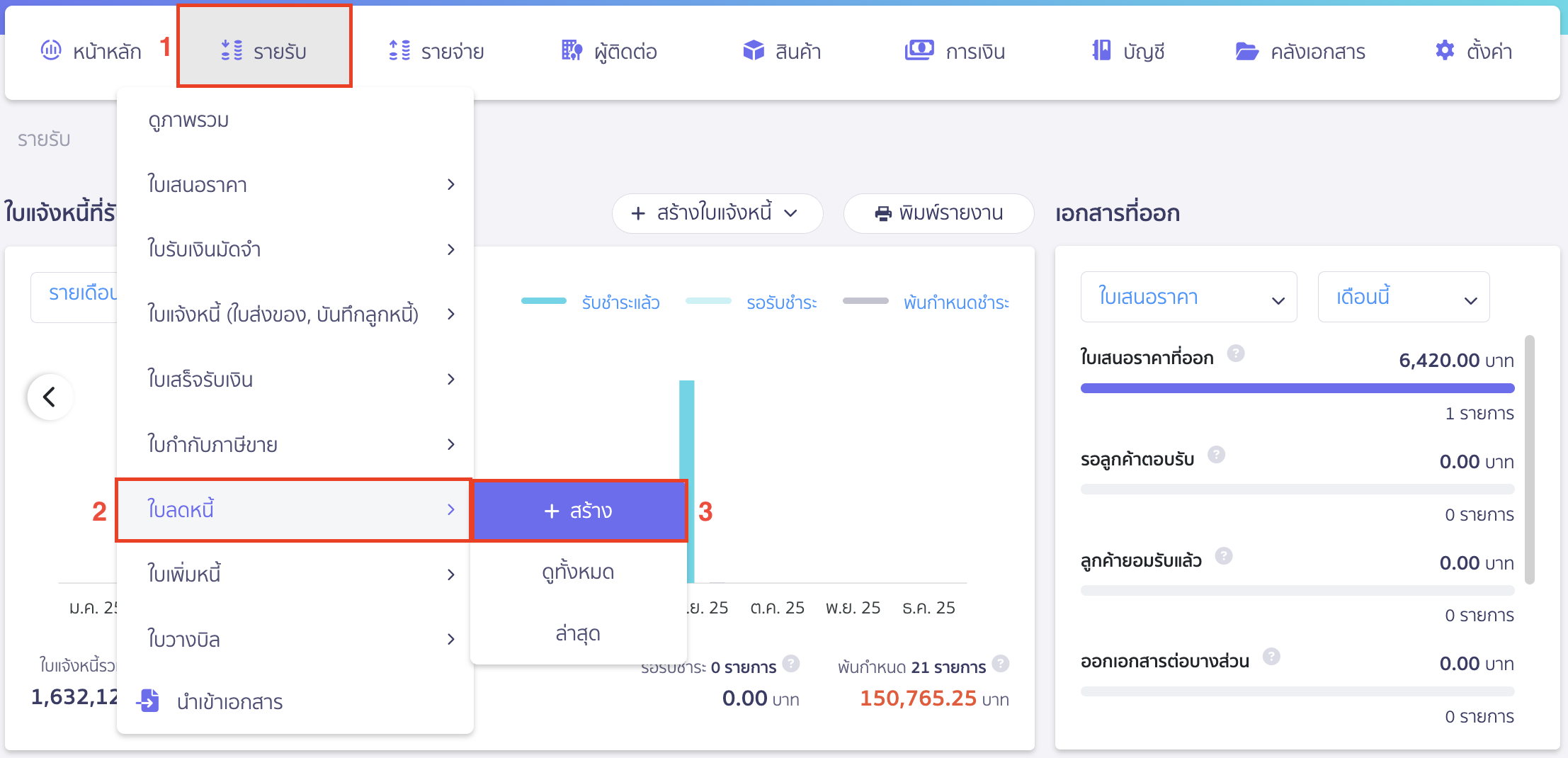The height and width of the screenshot is (758, 1568).
Task: Choose ดูทั้งหมด from ใบลดหนี้ submenu
Action: [x=579, y=572]
